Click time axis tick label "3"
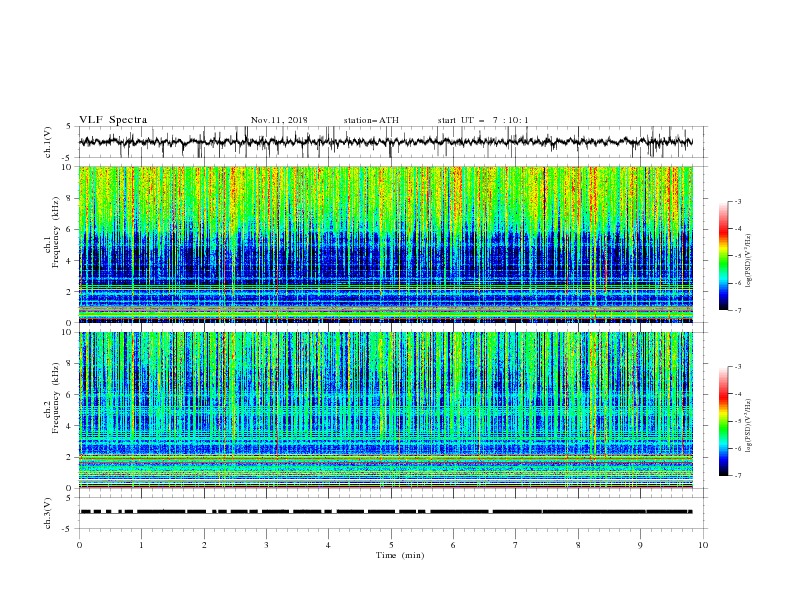This screenshot has height=612, width=792. click(x=266, y=545)
